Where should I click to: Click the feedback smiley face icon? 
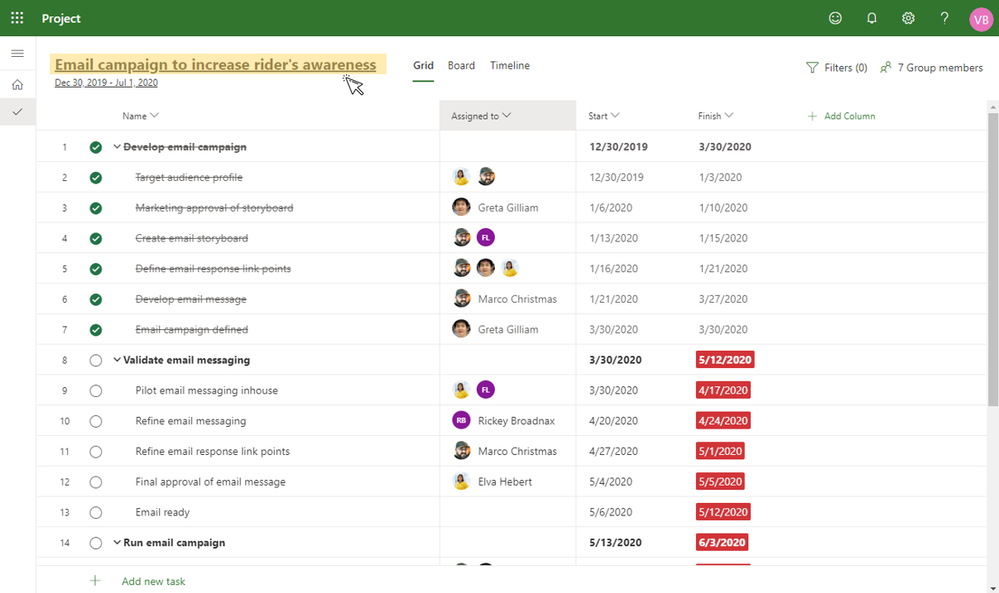click(835, 18)
